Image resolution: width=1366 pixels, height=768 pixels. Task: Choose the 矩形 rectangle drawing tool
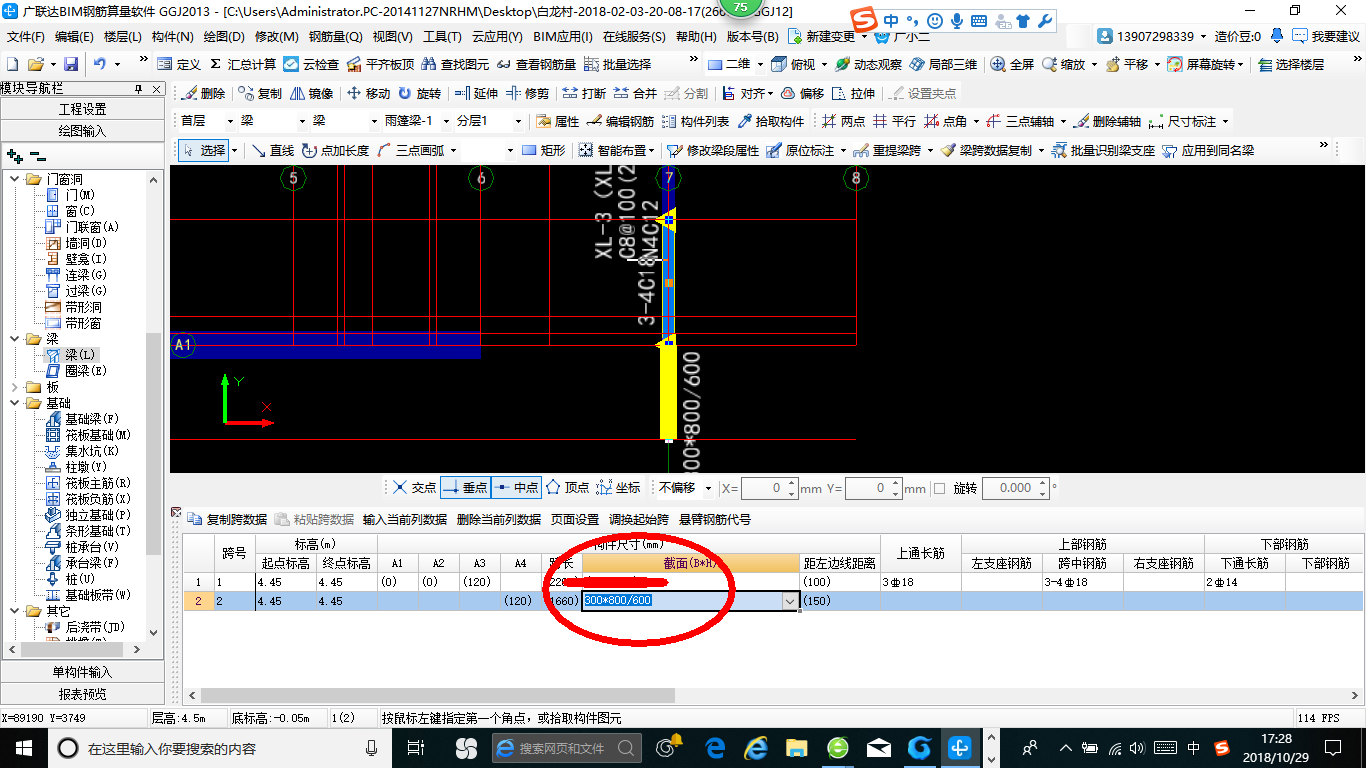[x=543, y=150]
